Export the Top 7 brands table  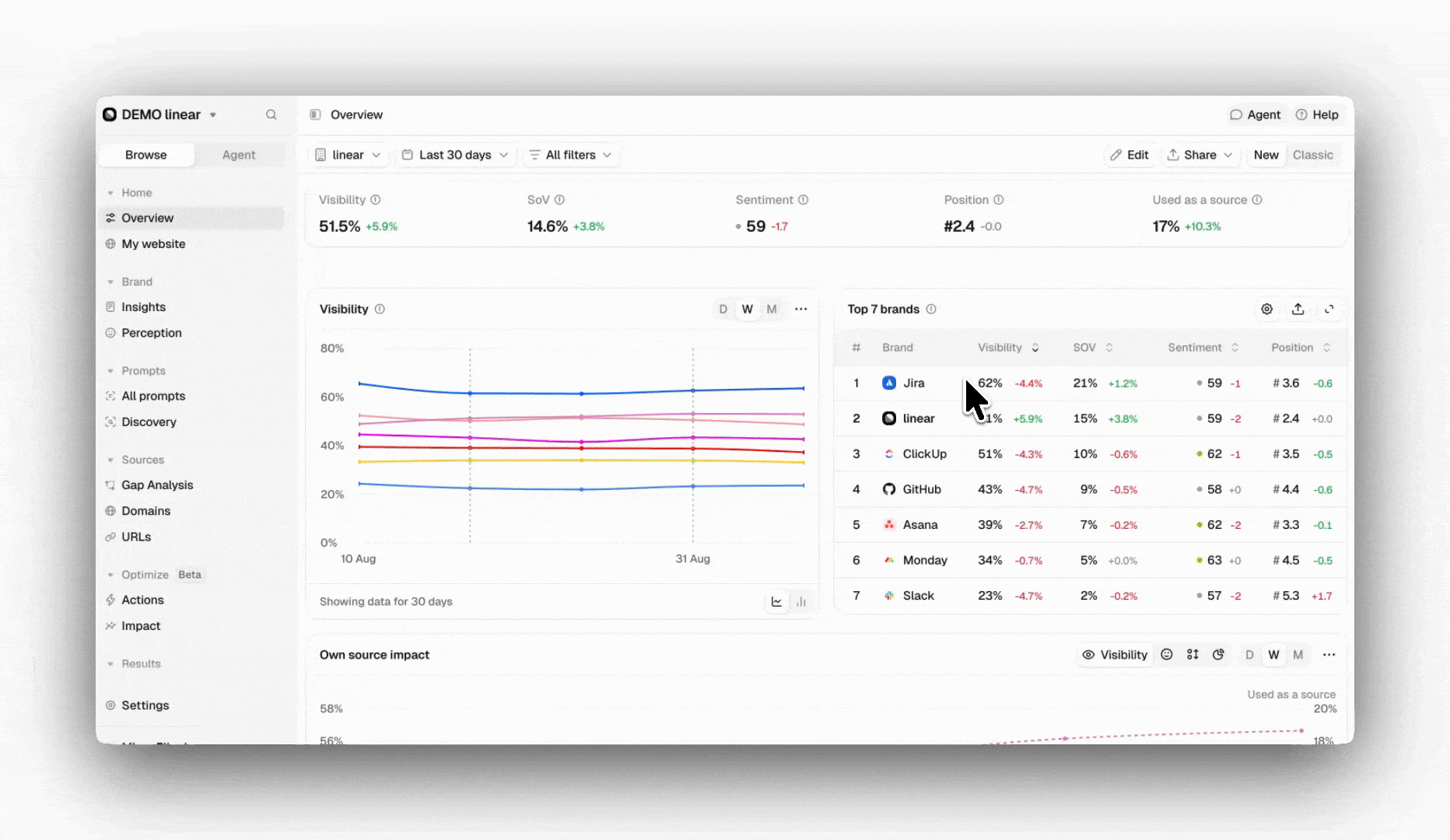(x=1298, y=309)
